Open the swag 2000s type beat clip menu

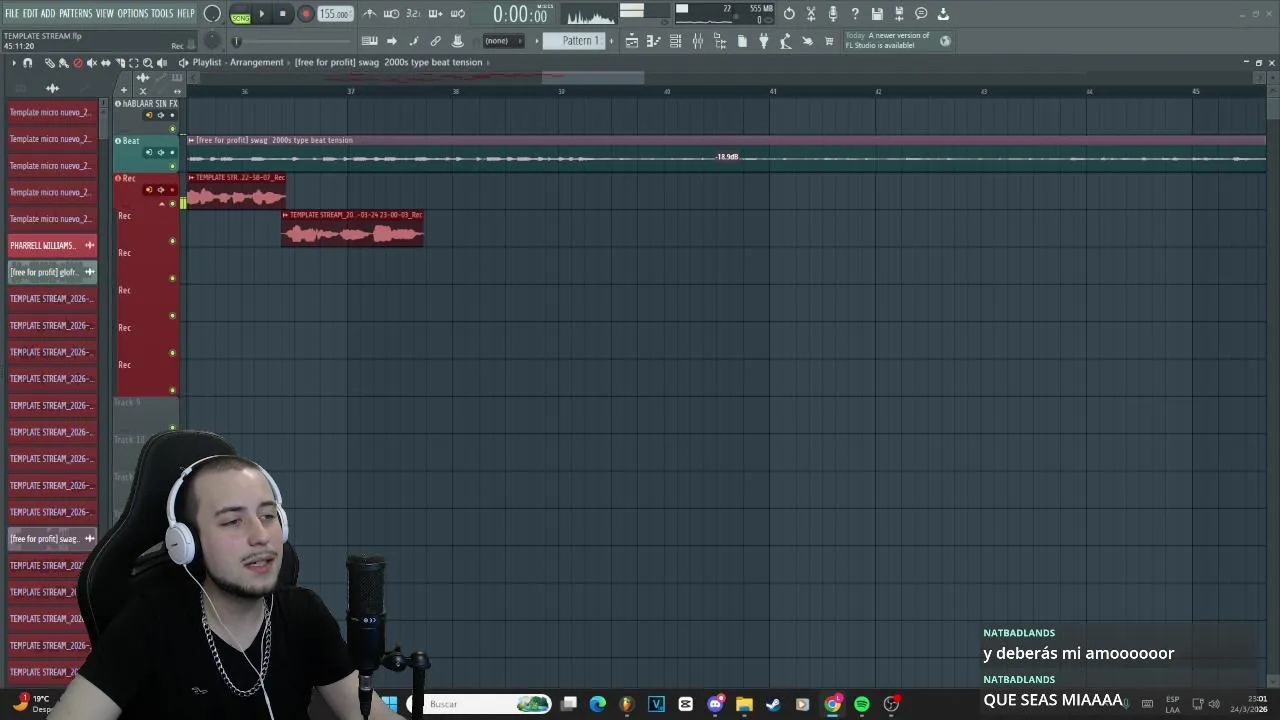191,140
